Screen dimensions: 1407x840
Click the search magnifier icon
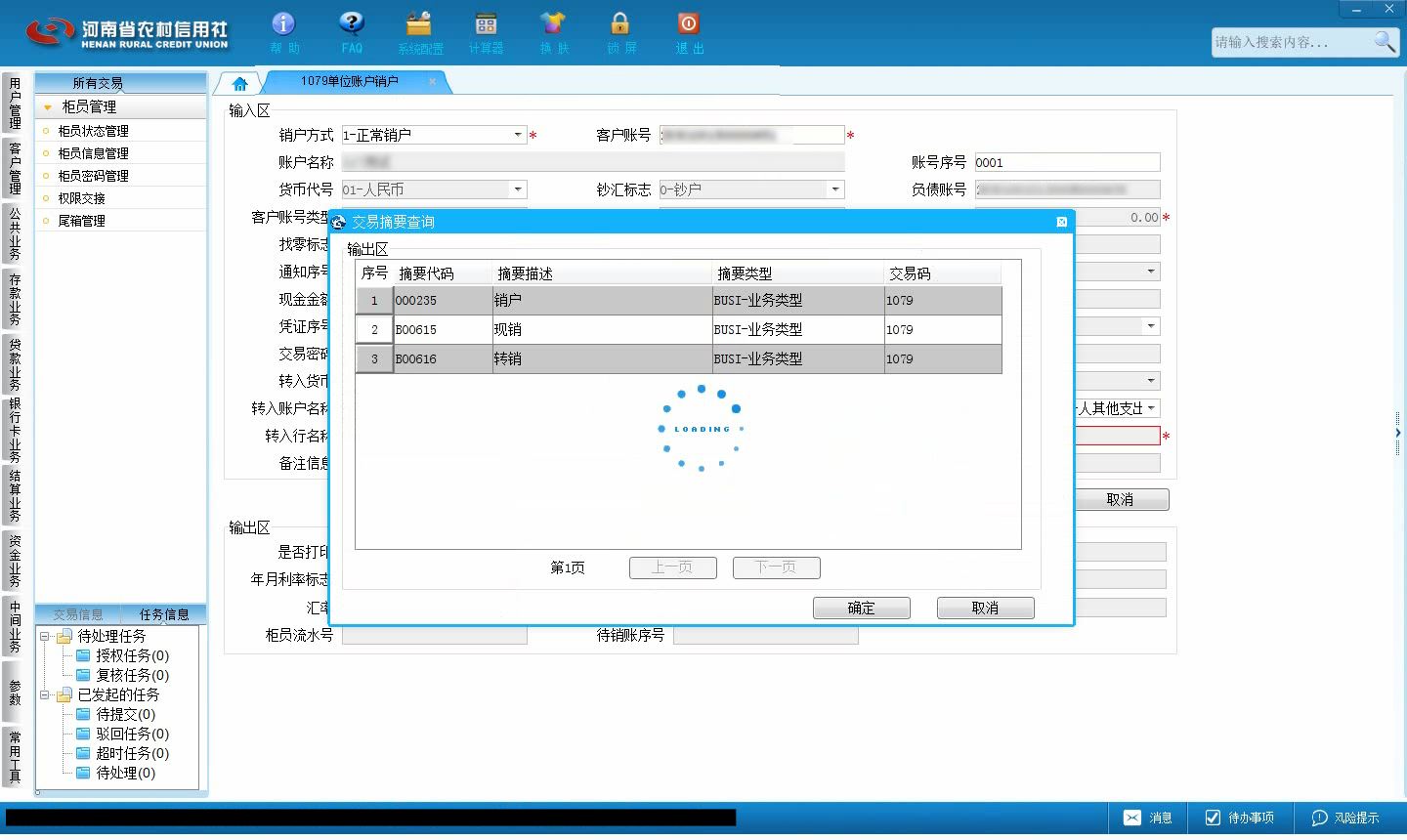click(1385, 42)
